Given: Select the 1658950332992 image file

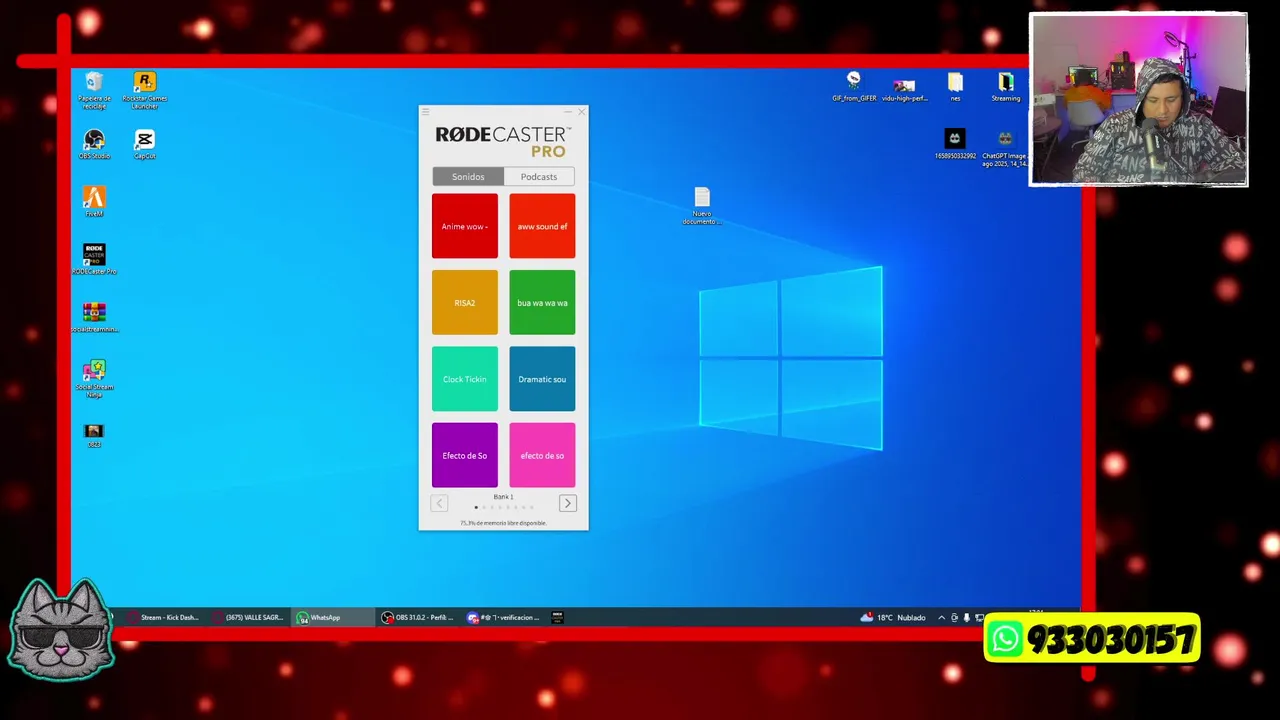Looking at the screenshot, I should pyautogui.click(x=955, y=145).
